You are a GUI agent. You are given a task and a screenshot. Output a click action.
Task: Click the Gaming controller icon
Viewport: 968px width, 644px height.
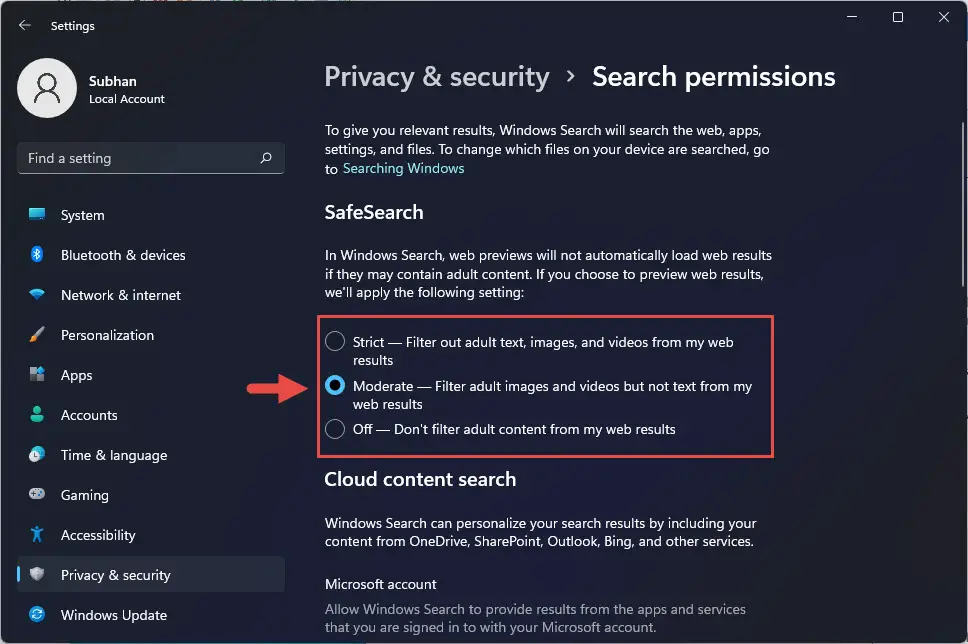click(x=37, y=494)
